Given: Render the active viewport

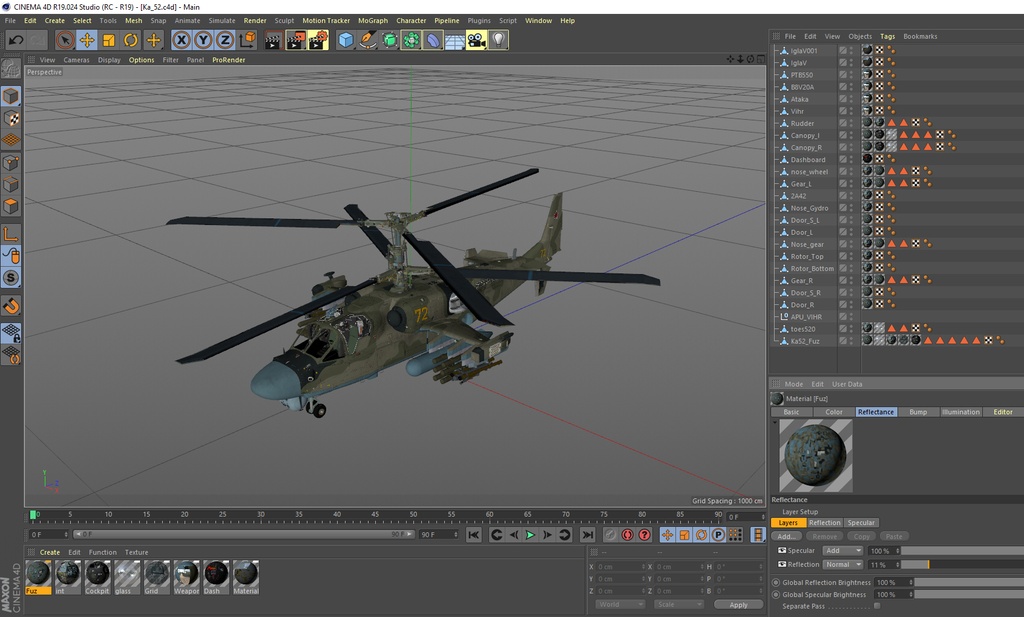Looking at the screenshot, I should coord(271,40).
